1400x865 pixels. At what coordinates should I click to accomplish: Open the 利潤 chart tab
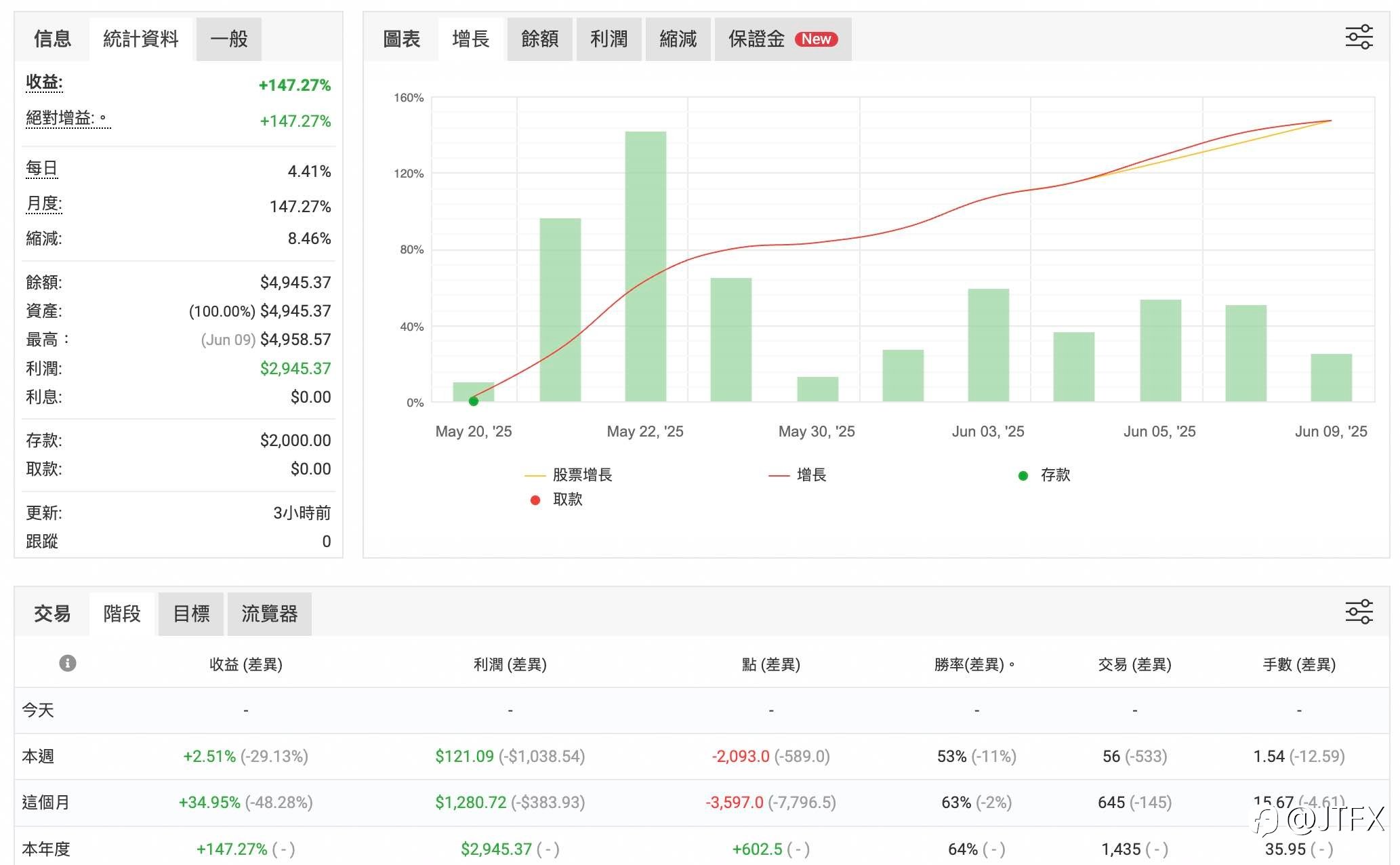pyautogui.click(x=609, y=39)
